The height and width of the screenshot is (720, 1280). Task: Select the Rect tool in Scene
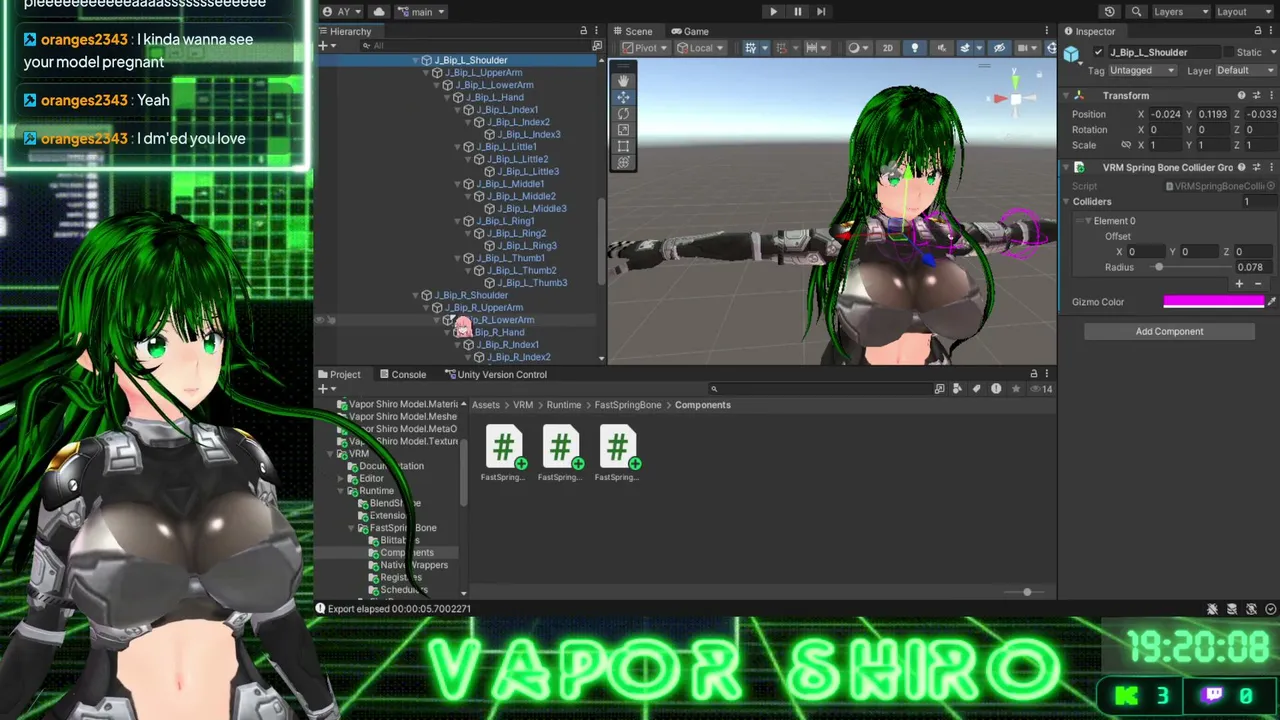point(623,146)
